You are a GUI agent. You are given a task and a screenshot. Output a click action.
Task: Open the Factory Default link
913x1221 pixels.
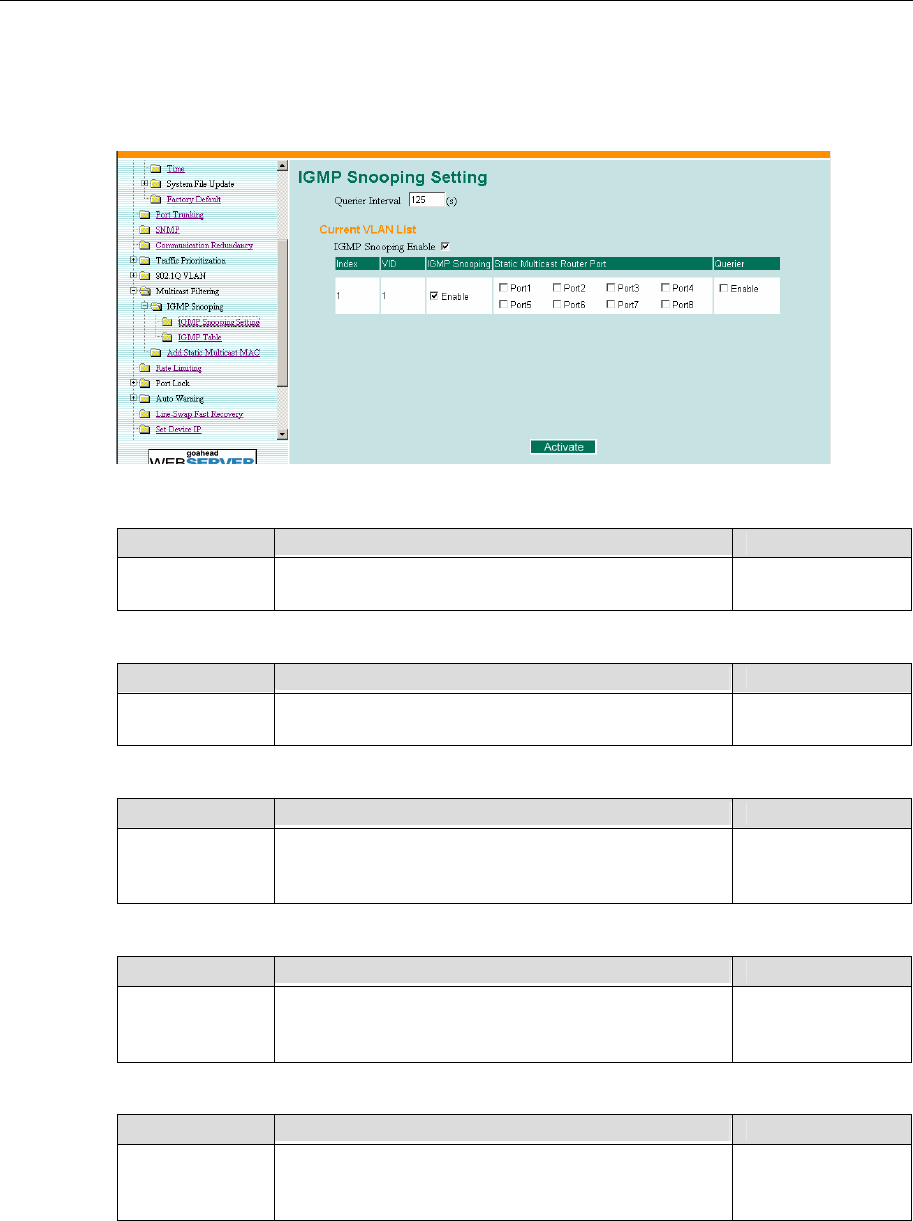click(x=193, y=199)
